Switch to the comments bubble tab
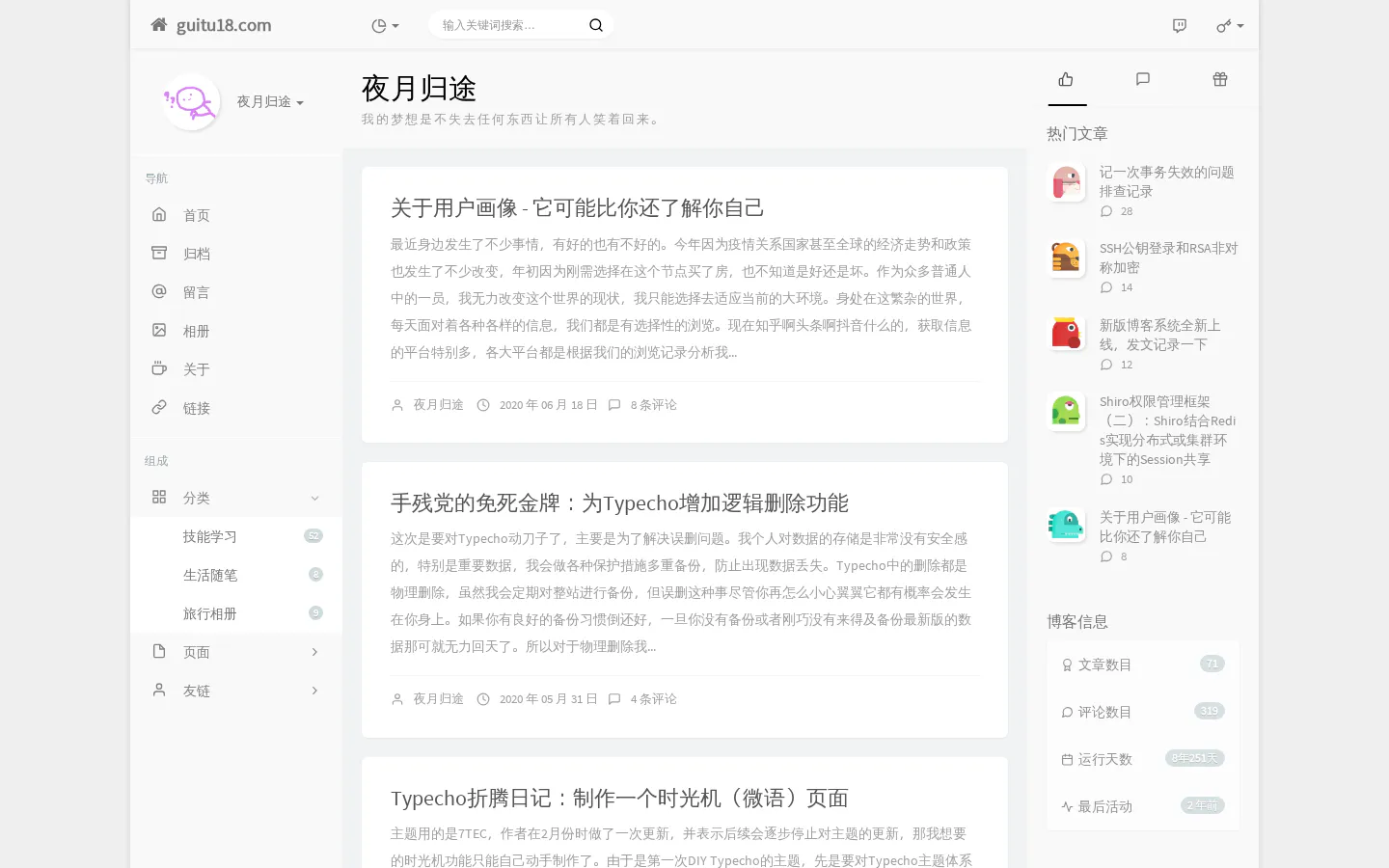The image size is (1389, 868). click(1143, 79)
